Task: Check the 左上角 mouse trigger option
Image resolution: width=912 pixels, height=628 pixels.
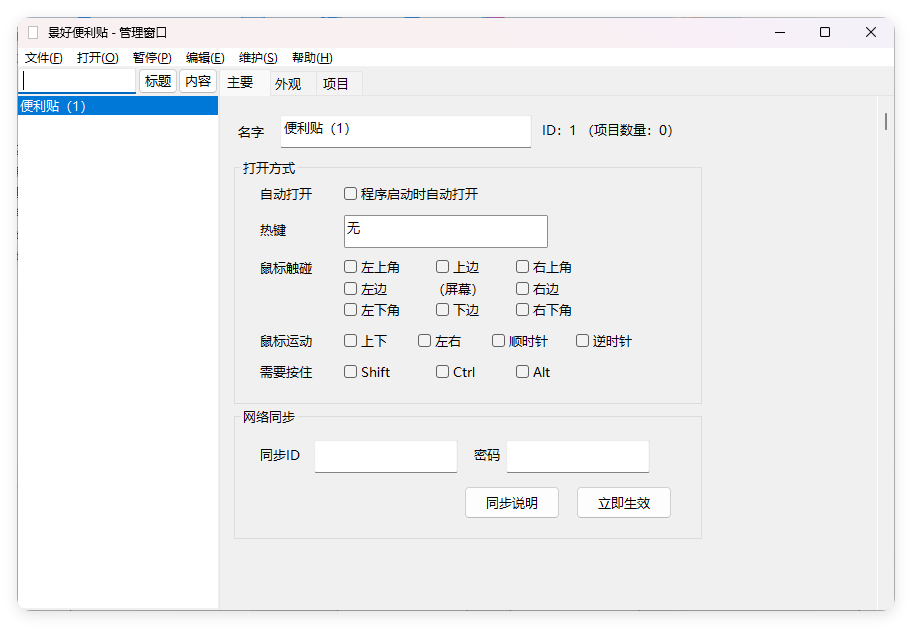Action: (351, 266)
